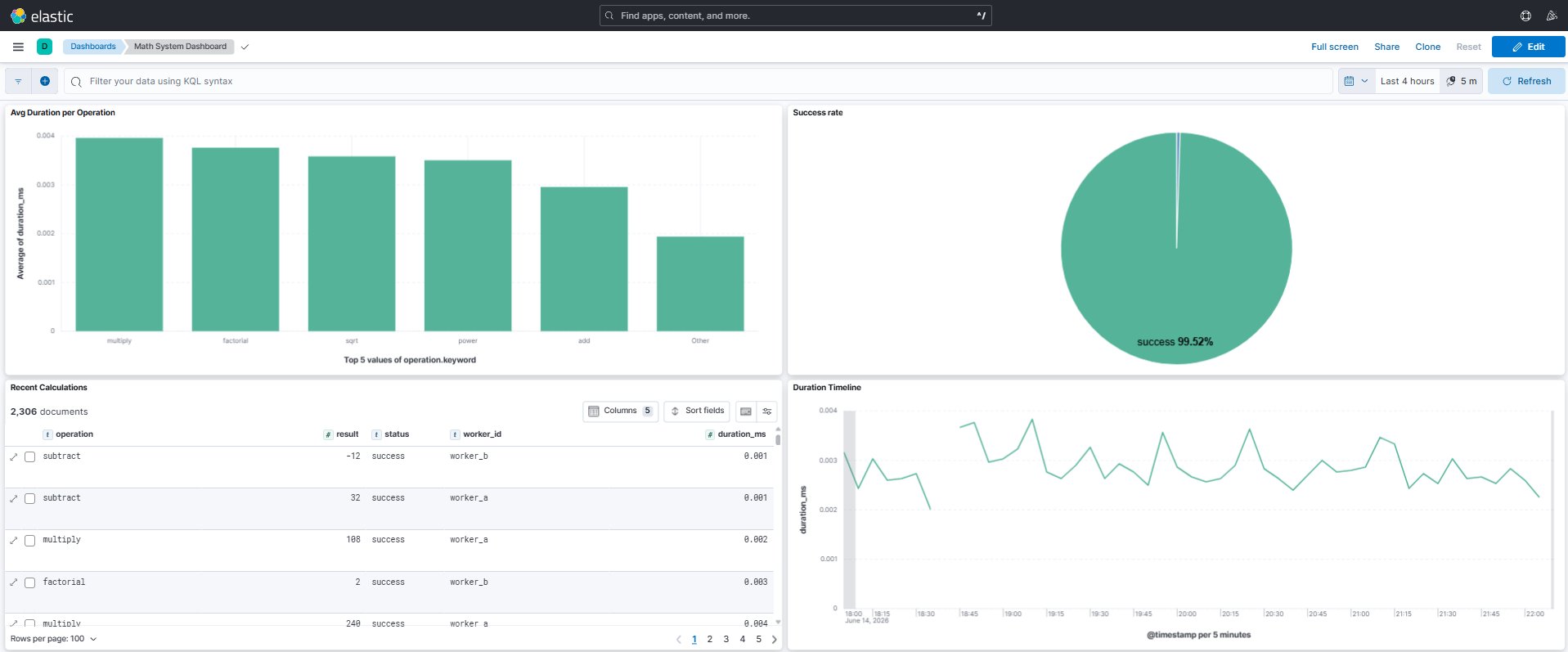Click the duration value 0.003
The height and width of the screenshot is (652, 1568).
(756, 582)
